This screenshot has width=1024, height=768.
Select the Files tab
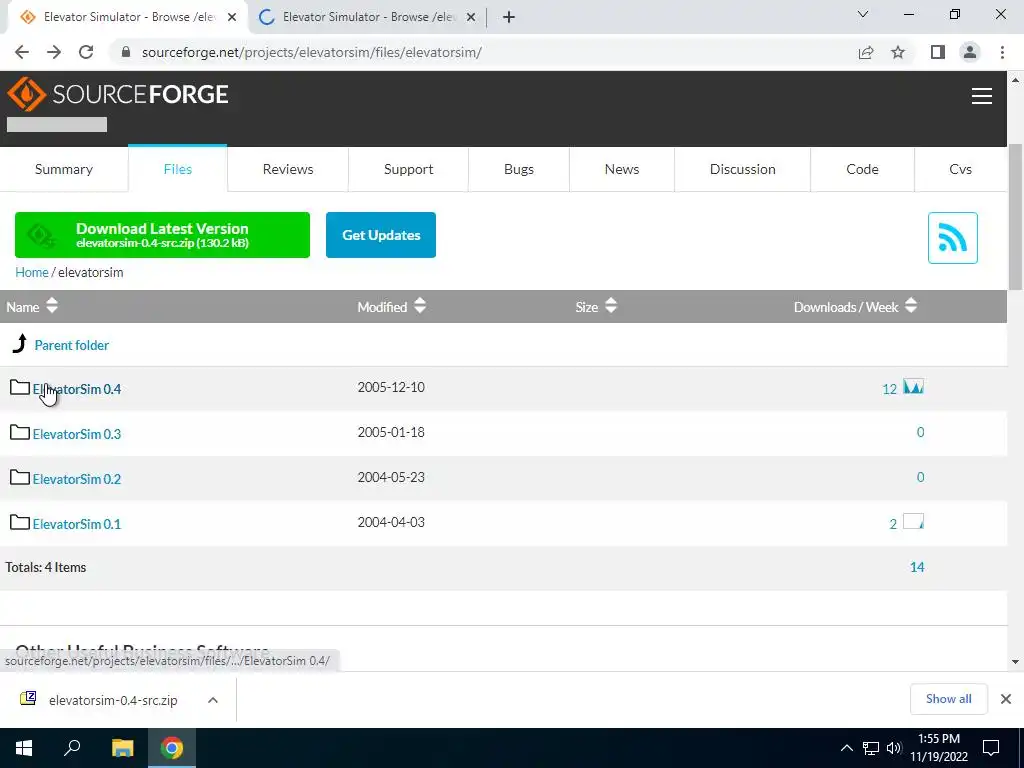click(178, 169)
